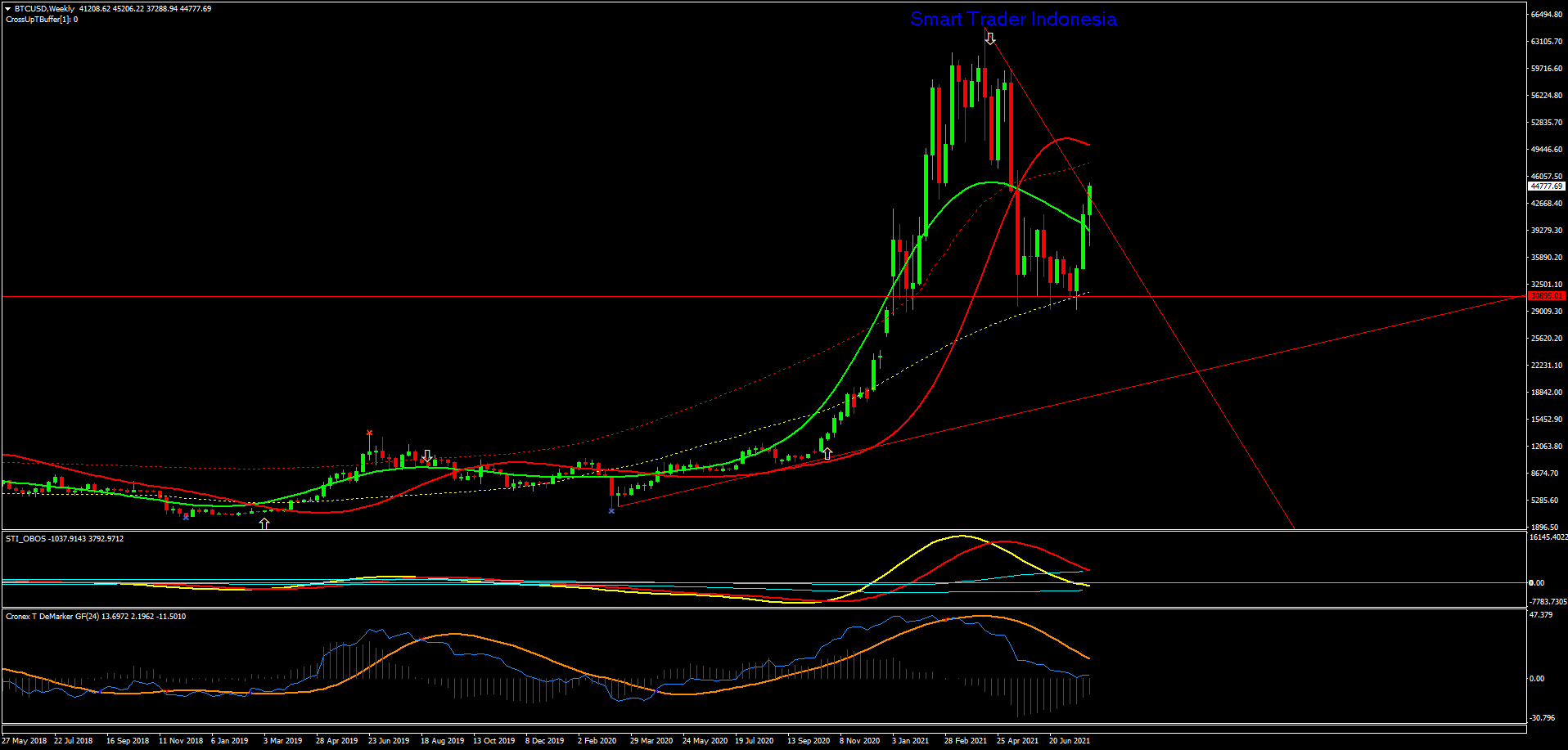The image size is (1568, 750).
Task: Click the 35890.20 price scale value
Action: click(x=1547, y=258)
